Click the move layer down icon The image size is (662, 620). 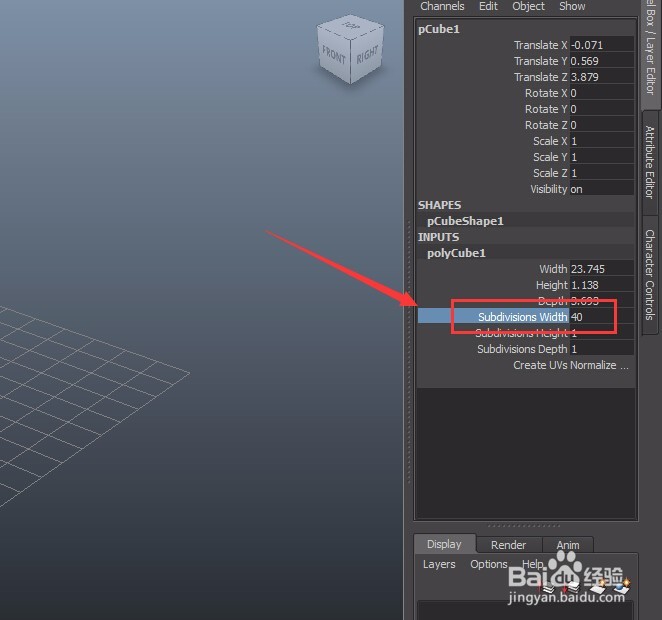pyautogui.click(x=571, y=587)
